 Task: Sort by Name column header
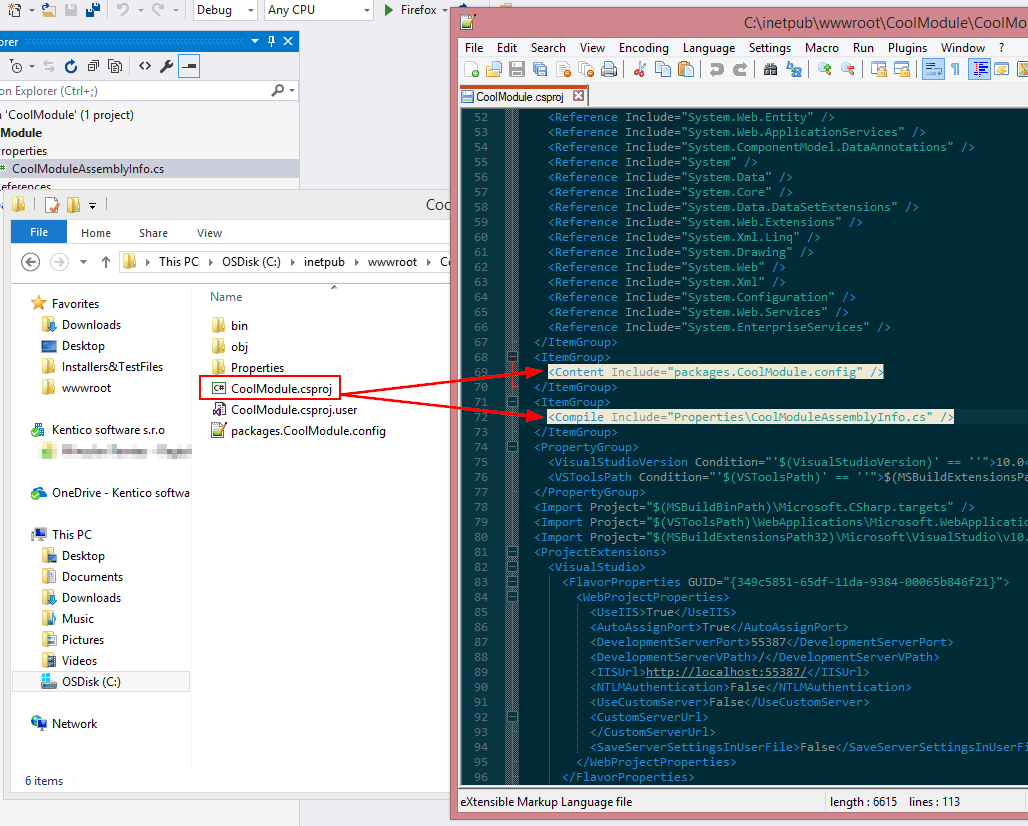click(x=226, y=297)
